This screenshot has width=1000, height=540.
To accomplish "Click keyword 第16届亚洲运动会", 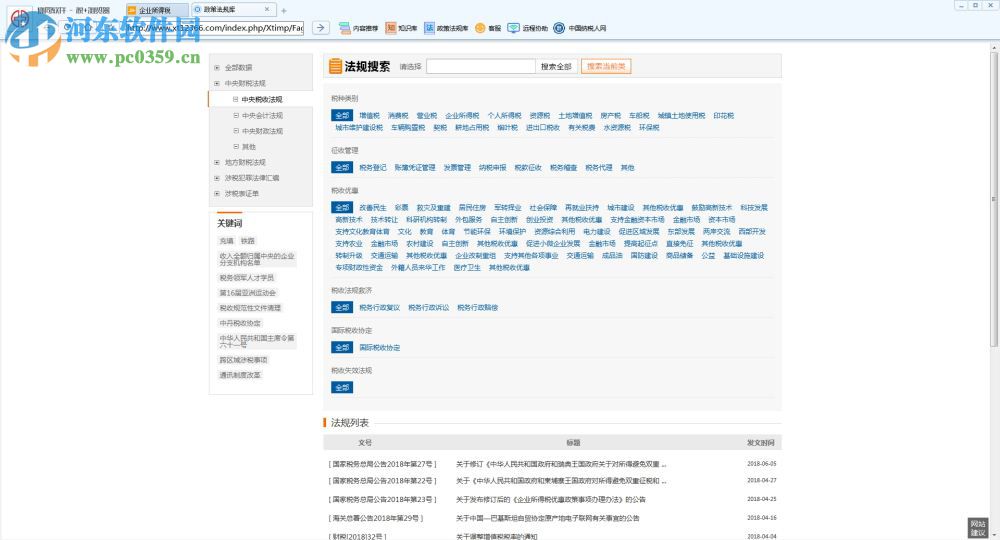I will [x=247, y=293].
